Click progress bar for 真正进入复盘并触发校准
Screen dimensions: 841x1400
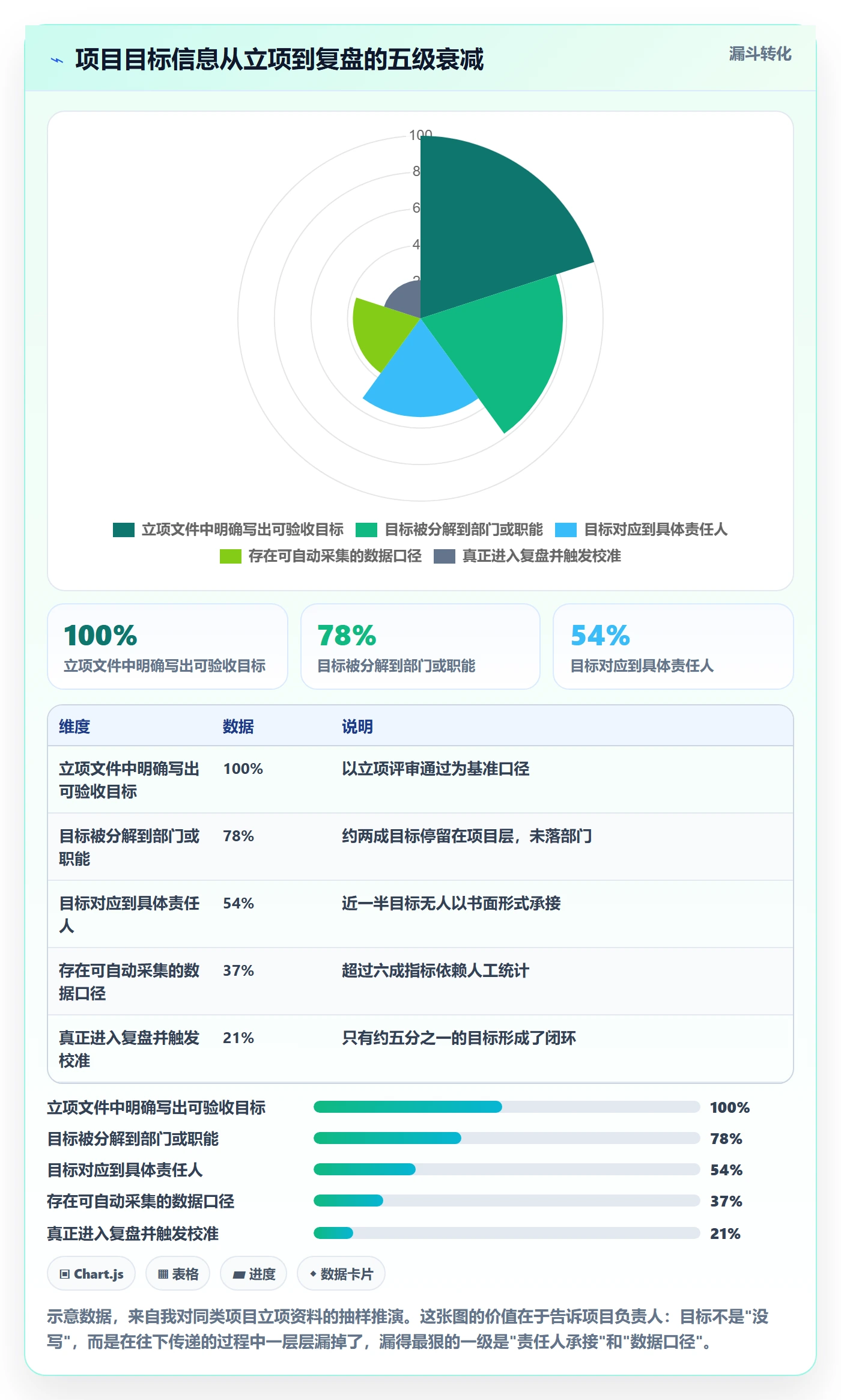click(507, 1233)
